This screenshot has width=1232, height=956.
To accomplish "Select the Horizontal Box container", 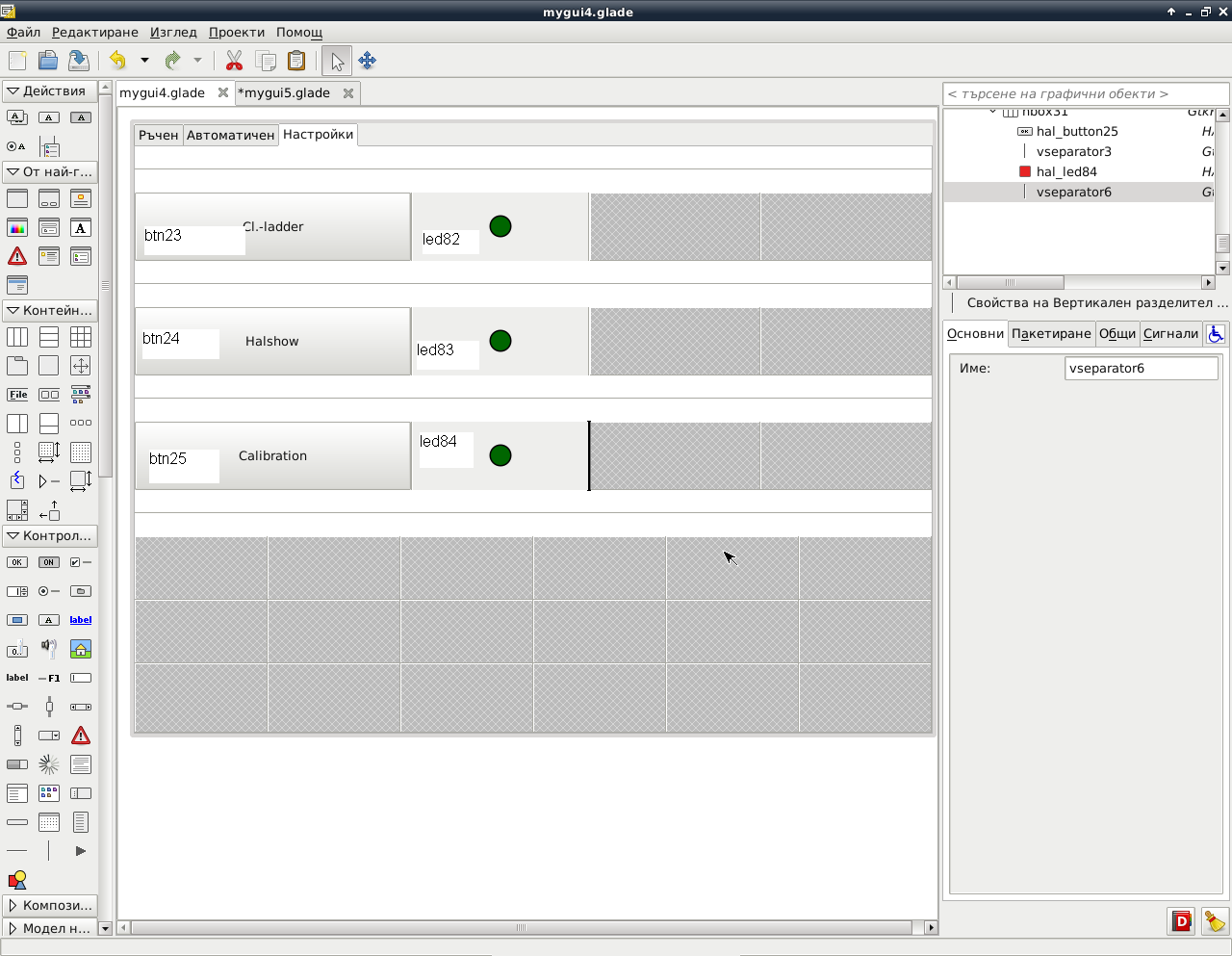I will [x=17, y=337].
